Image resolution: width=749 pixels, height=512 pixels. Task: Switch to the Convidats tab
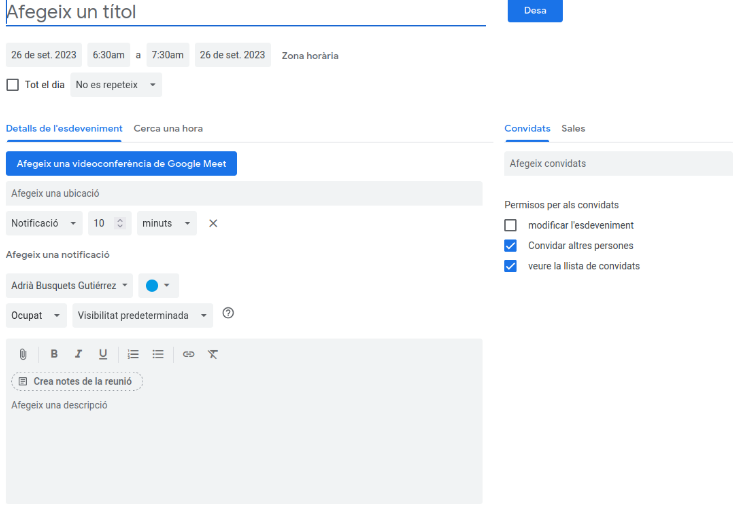click(x=527, y=128)
